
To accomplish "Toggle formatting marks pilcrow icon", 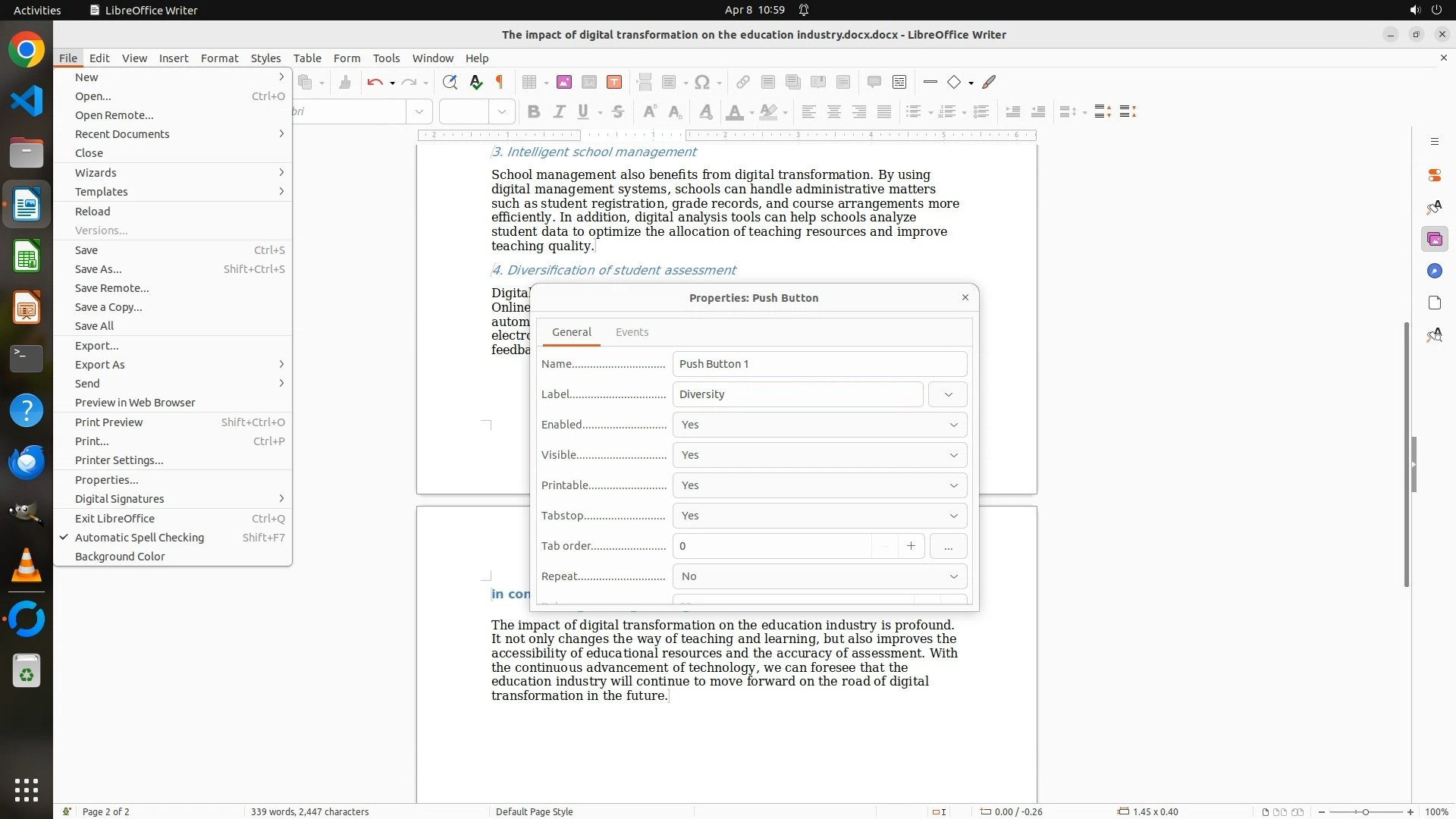I will [x=500, y=82].
